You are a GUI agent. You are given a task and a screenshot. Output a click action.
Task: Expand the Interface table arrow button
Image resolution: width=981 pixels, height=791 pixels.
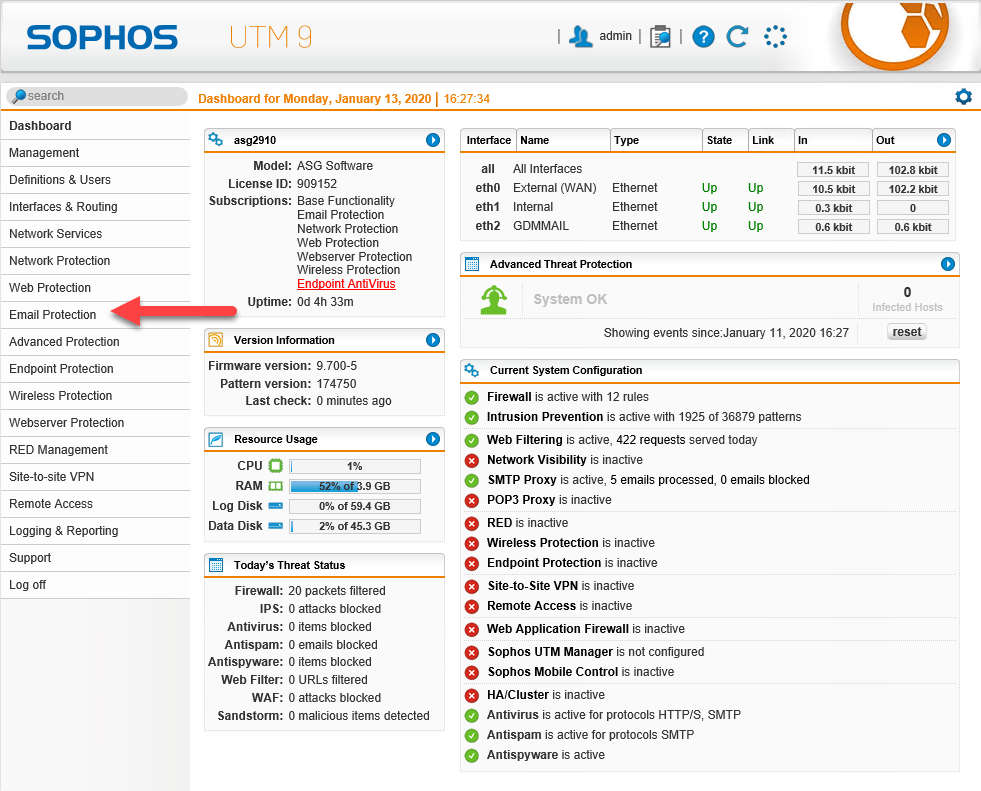[x=943, y=140]
